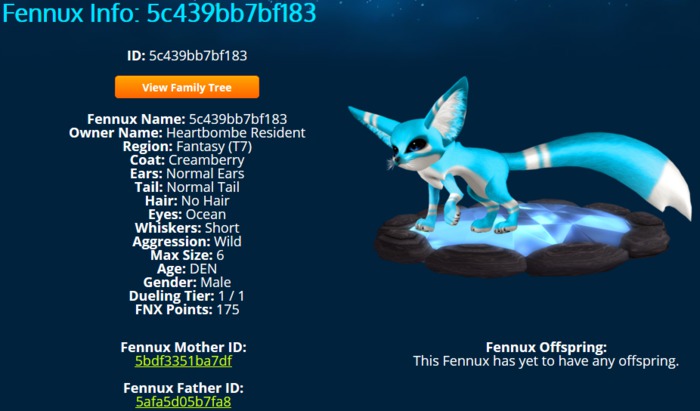Click the glowing crystal den base
The image size is (700, 411).
pyautogui.click(x=521, y=241)
